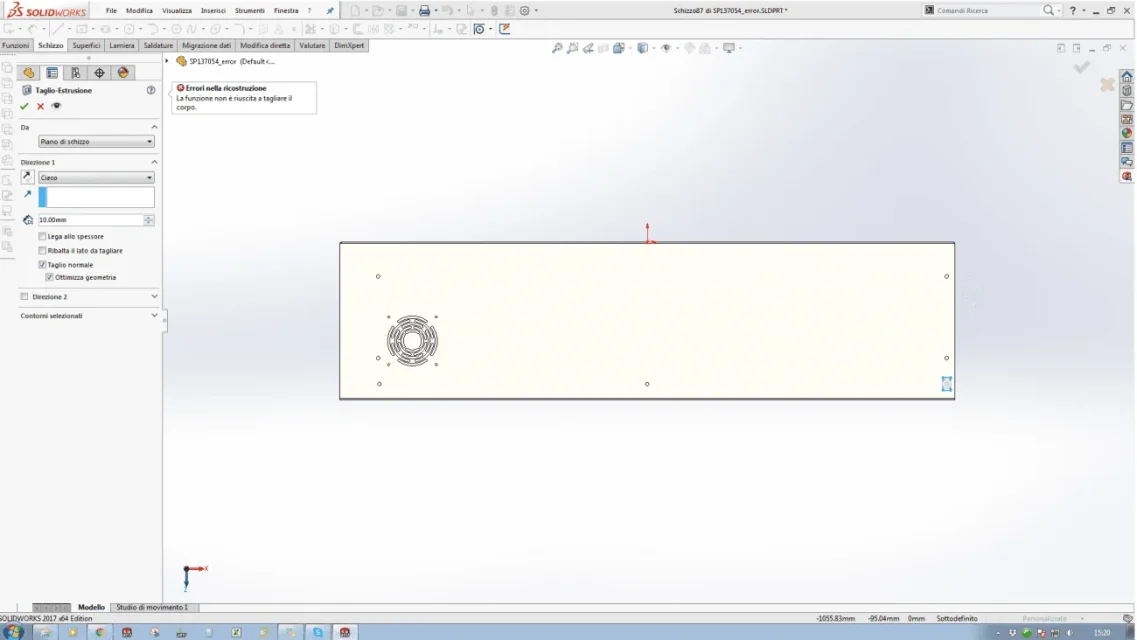Expand SP137054_error tree node

167,61
